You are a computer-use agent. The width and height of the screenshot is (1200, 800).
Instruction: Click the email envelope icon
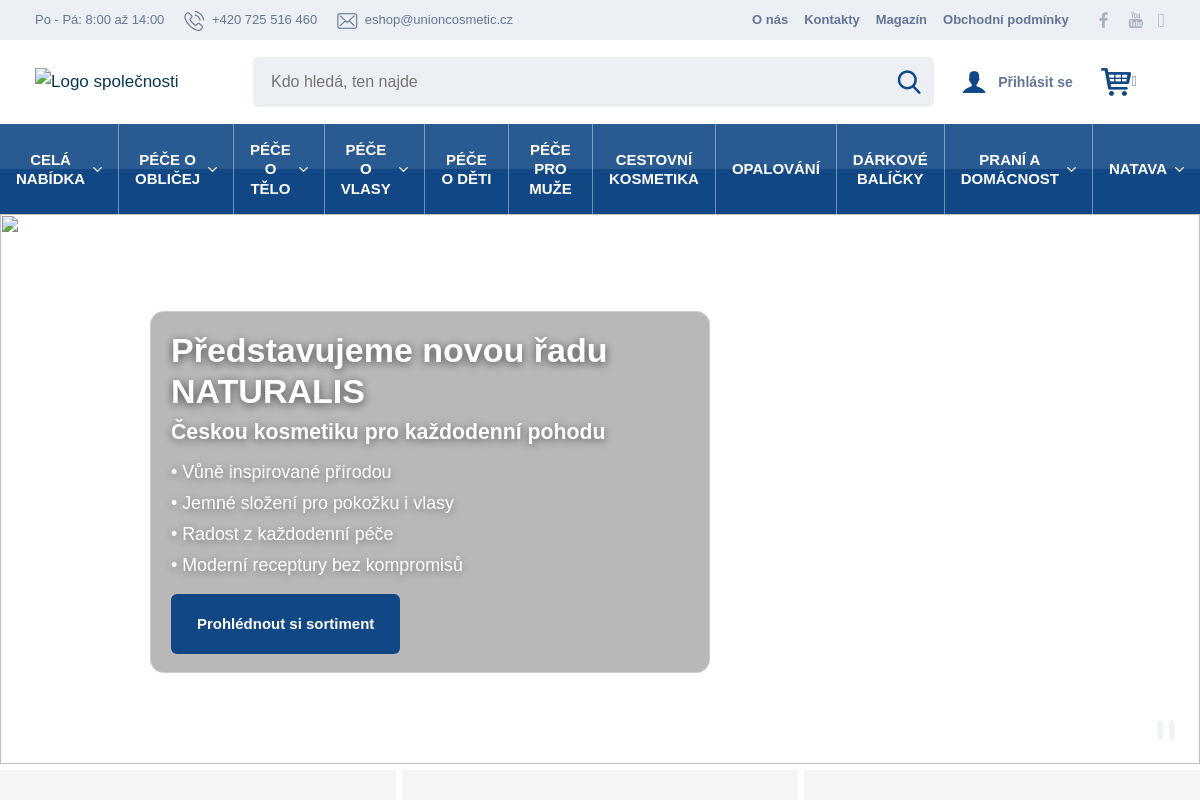click(x=347, y=20)
